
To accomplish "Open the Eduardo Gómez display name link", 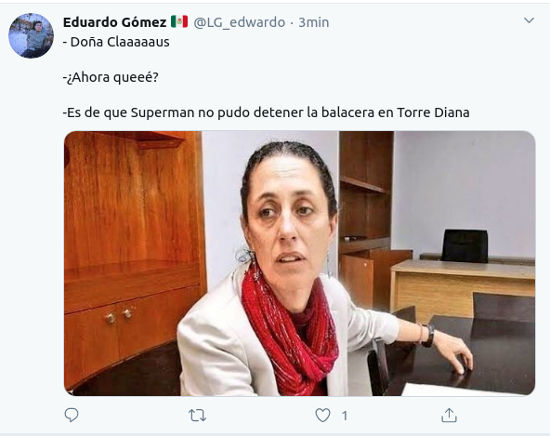I will pos(115,22).
